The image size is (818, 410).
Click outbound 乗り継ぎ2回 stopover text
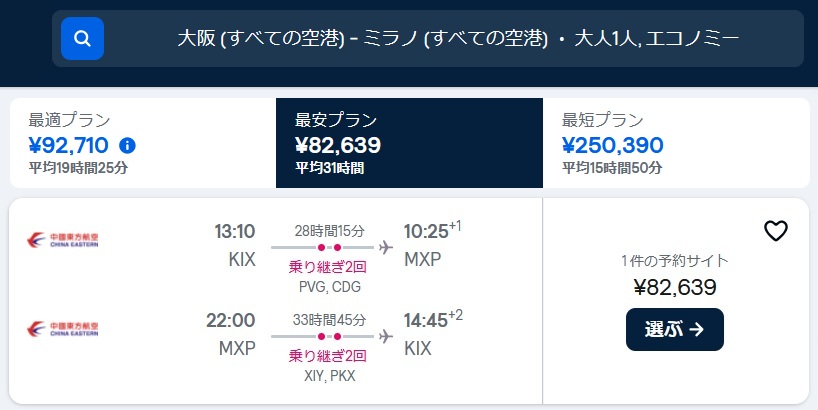pos(328,266)
